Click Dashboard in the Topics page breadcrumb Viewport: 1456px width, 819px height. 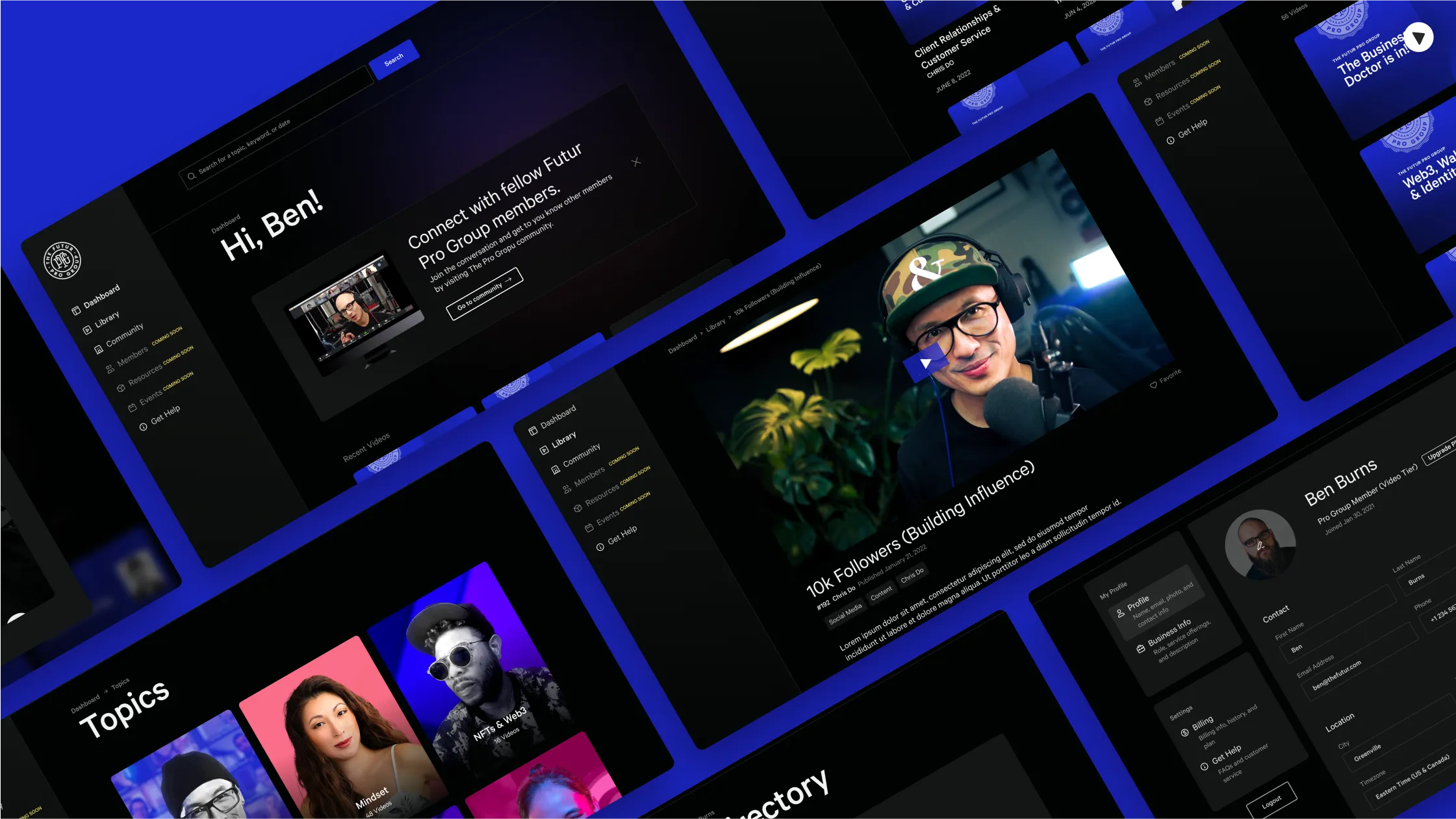tap(85, 704)
